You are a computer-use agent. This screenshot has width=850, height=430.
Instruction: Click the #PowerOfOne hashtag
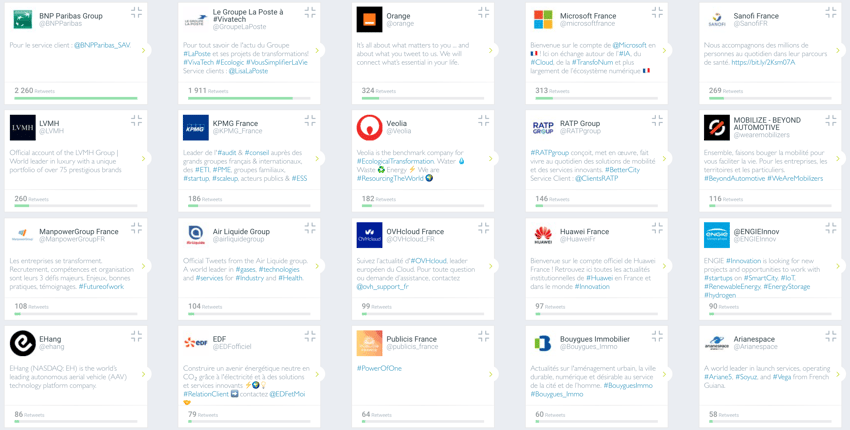(x=379, y=368)
